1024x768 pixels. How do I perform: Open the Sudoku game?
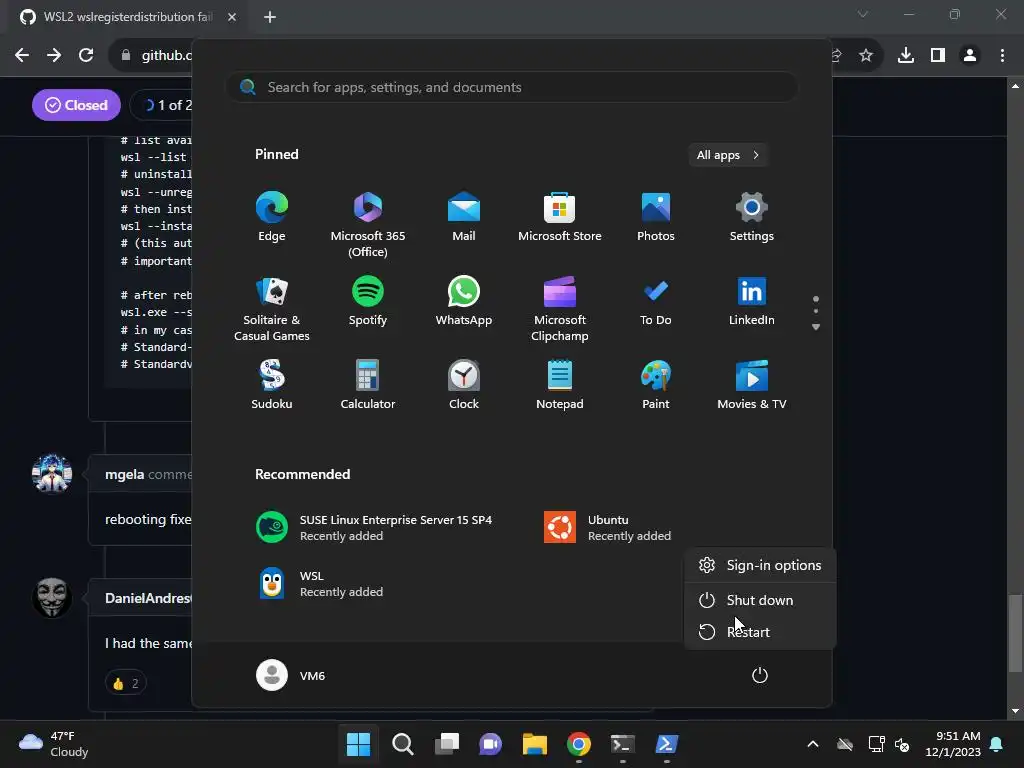(272, 384)
